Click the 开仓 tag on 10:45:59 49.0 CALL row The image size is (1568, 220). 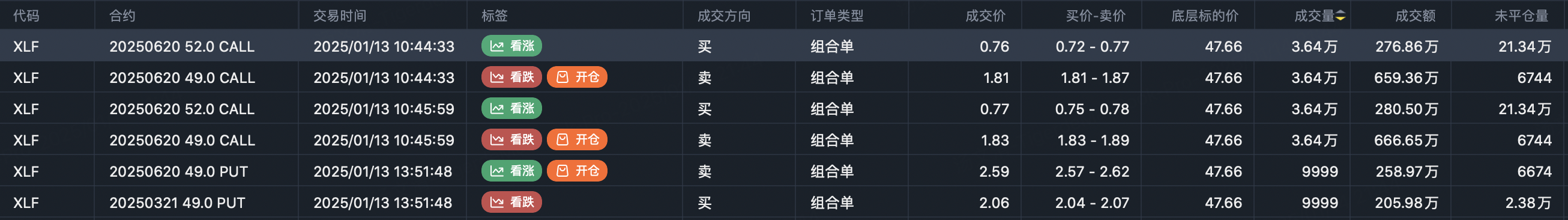pyautogui.click(x=577, y=140)
